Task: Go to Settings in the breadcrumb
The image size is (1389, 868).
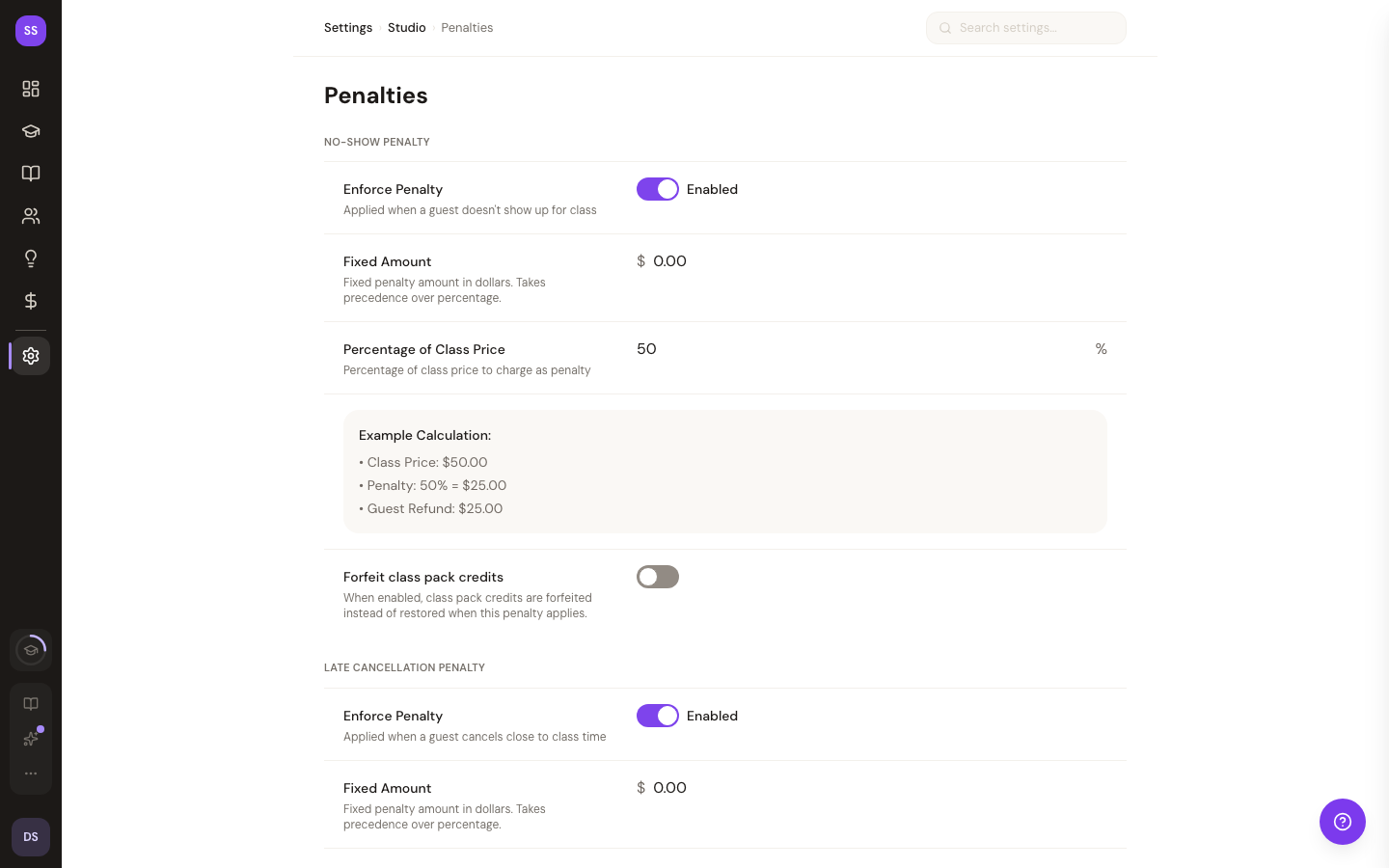Action: click(x=348, y=28)
